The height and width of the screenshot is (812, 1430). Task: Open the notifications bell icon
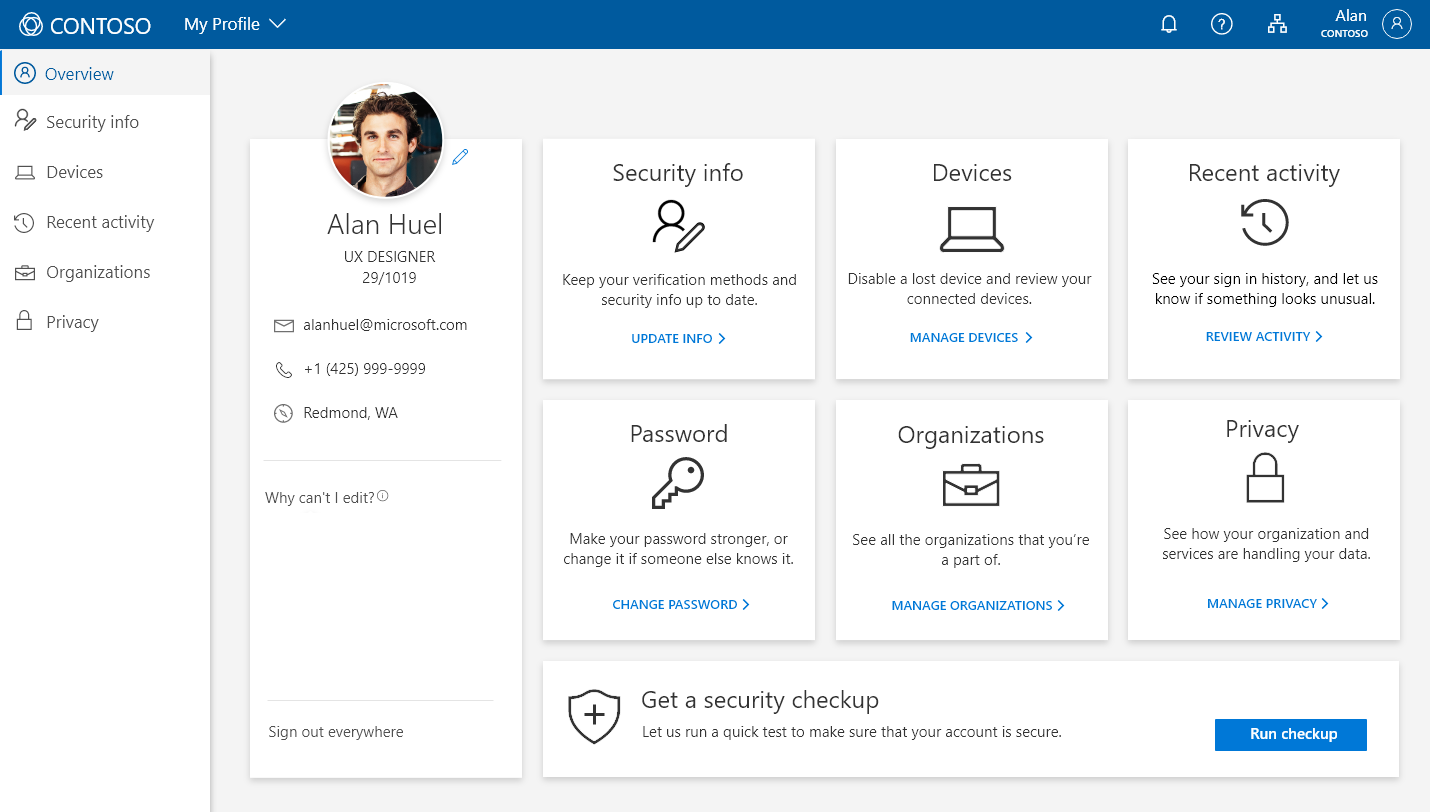point(1168,25)
